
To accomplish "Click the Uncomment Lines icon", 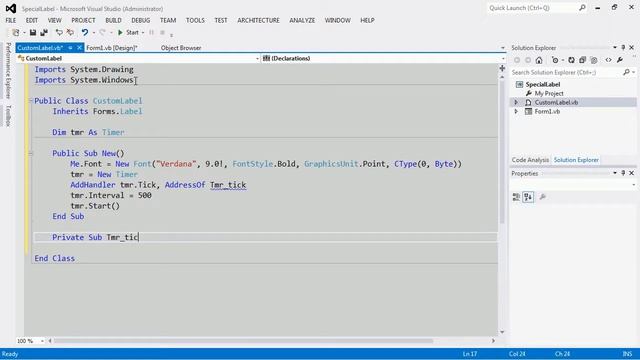I will (70, 32).
